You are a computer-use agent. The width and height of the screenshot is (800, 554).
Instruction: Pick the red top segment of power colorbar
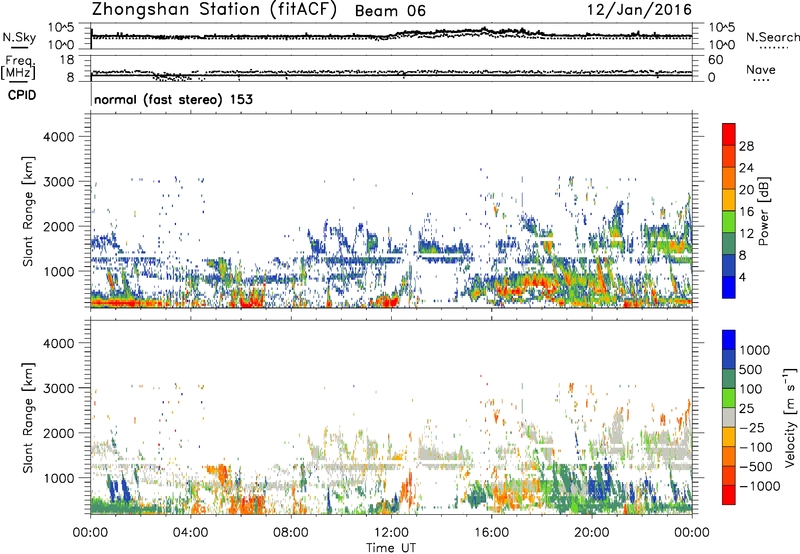(x=729, y=135)
